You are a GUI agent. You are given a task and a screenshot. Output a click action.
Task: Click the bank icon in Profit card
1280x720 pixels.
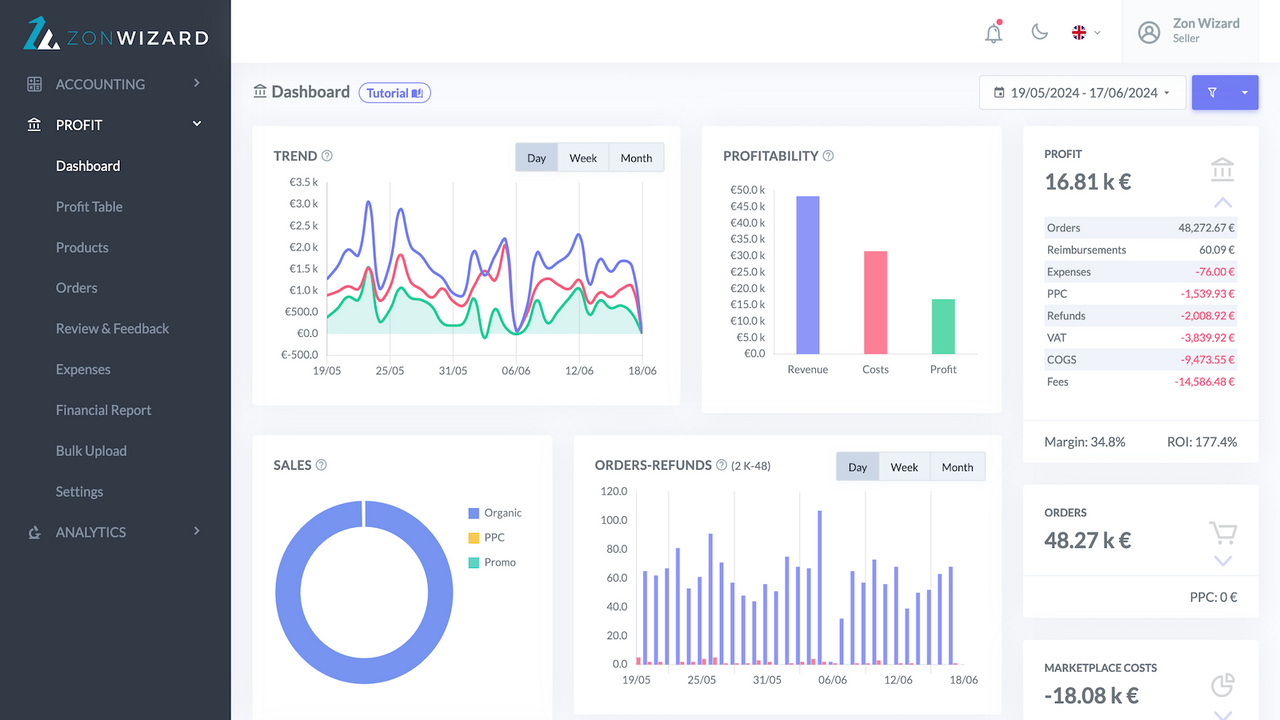[1222, 169]
